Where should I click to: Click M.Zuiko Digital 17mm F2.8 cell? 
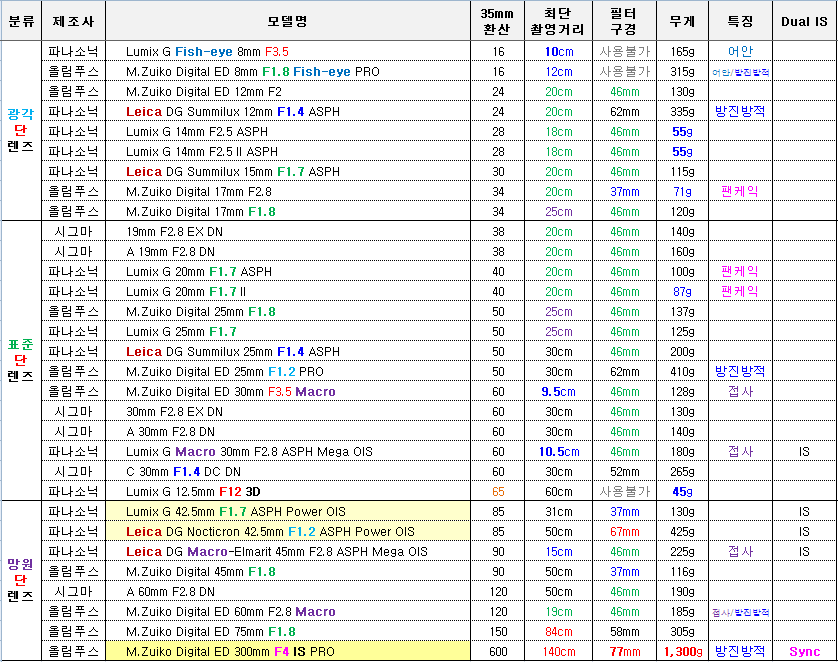[288, 192]
